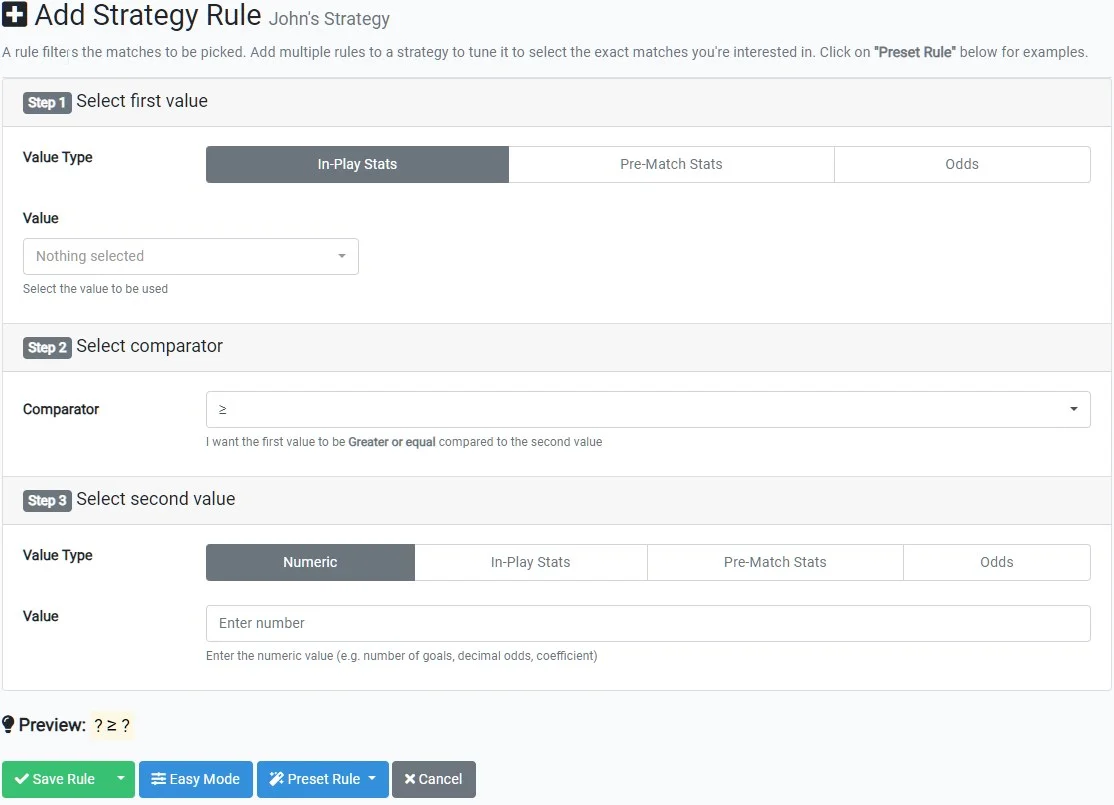1114x805 pixels.
Task: Click the plus icon beside Add Strategy Rule
Action: (x=16, y=16)
